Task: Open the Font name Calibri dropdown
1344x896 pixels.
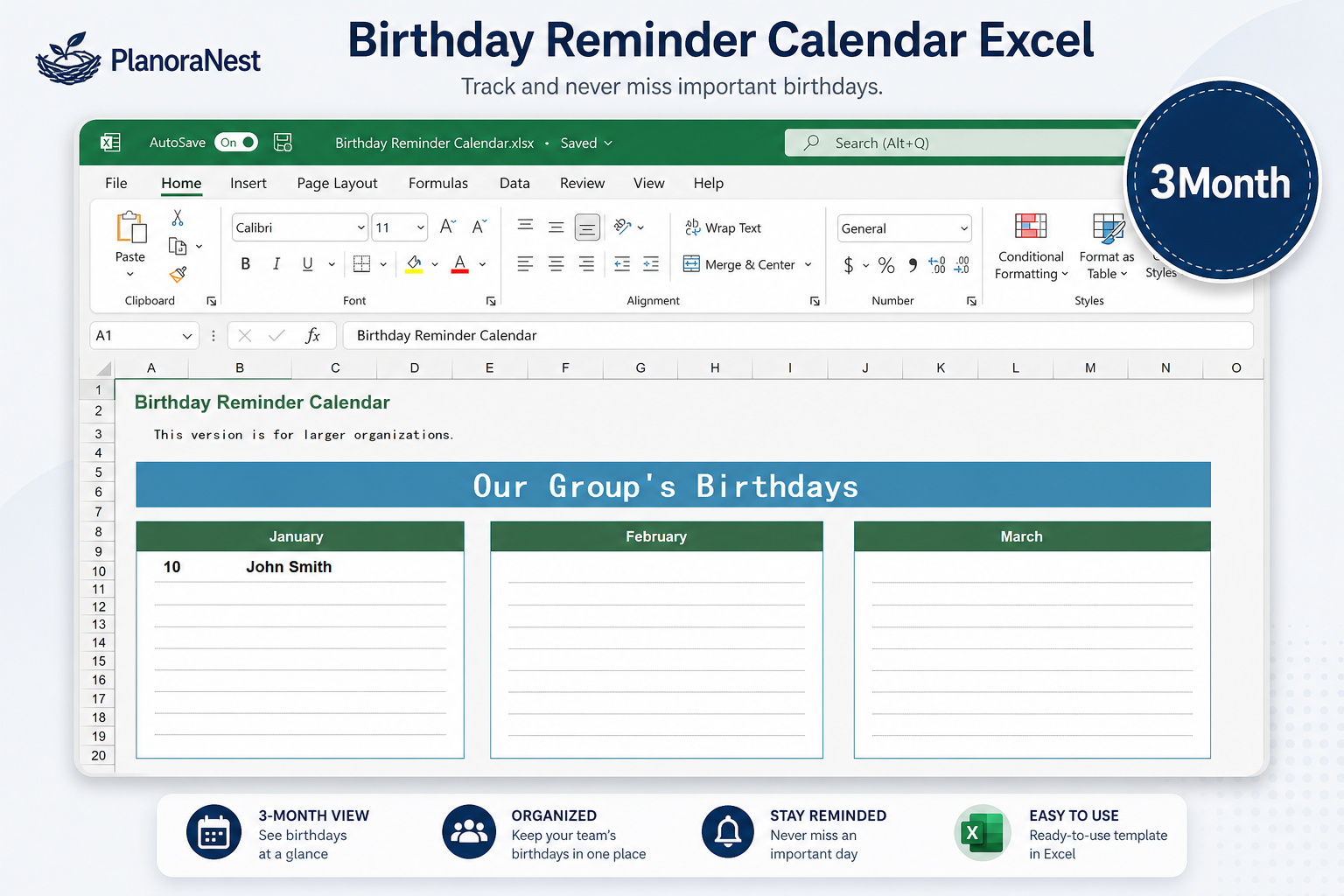Action: click(360, 227)
